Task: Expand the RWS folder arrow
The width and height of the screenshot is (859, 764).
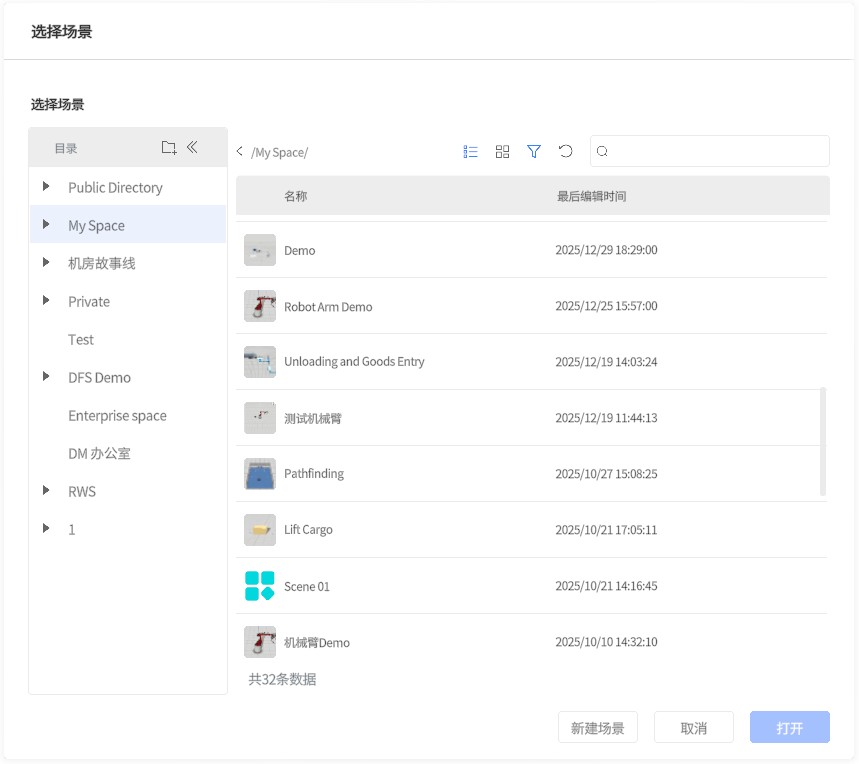Action: coord(46,491)
